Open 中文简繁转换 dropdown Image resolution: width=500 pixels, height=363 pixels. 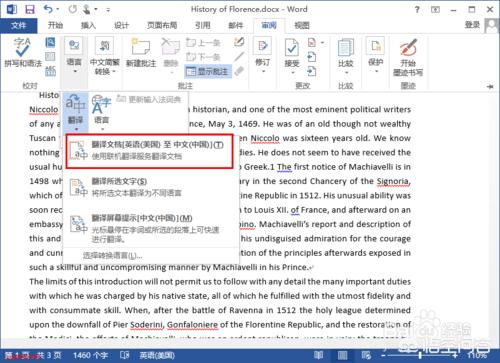click(x=105, y=56)
